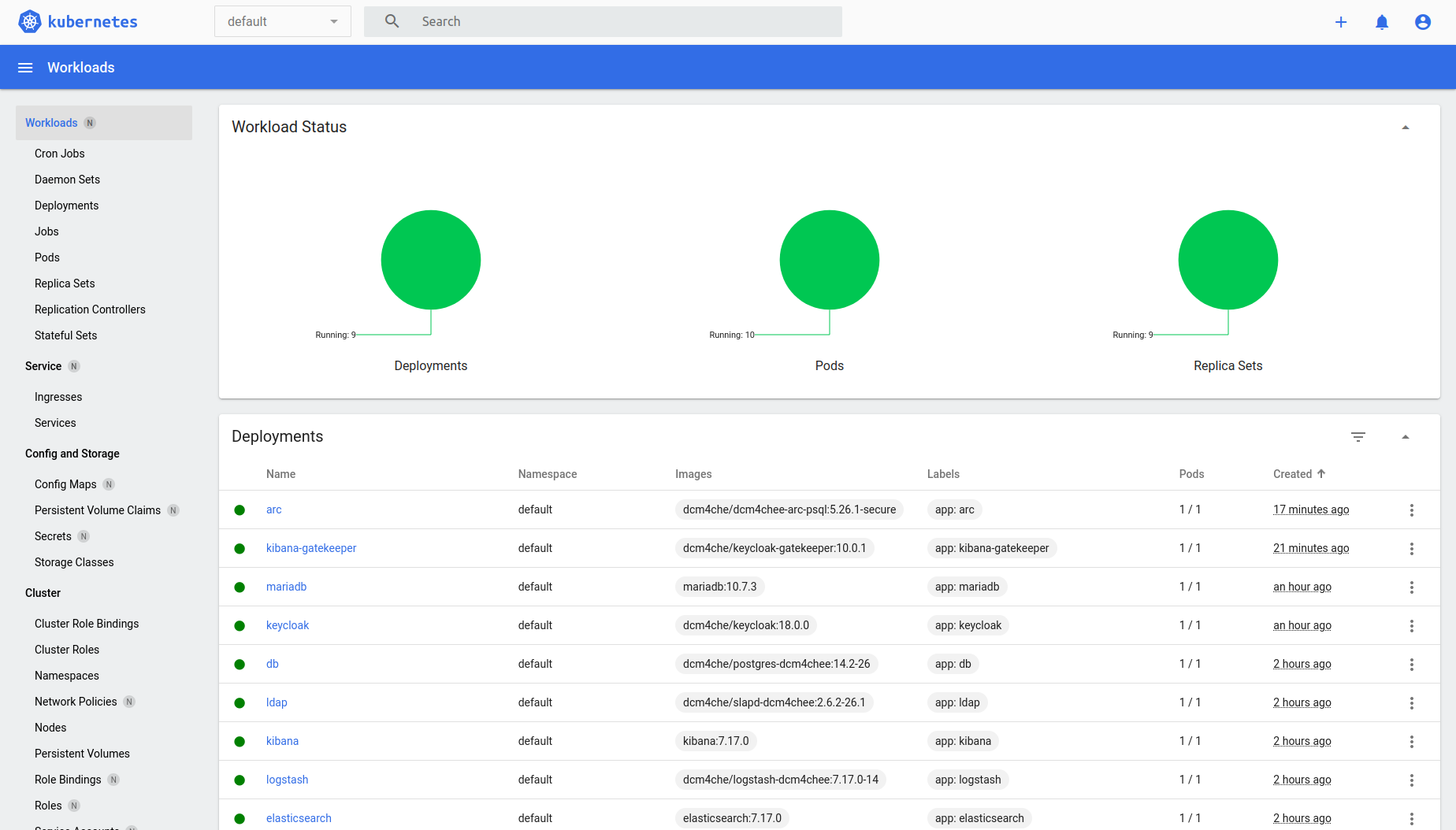
Task: Open the arc deployment link
Action: pyautogui.click(x=274, y=509)
